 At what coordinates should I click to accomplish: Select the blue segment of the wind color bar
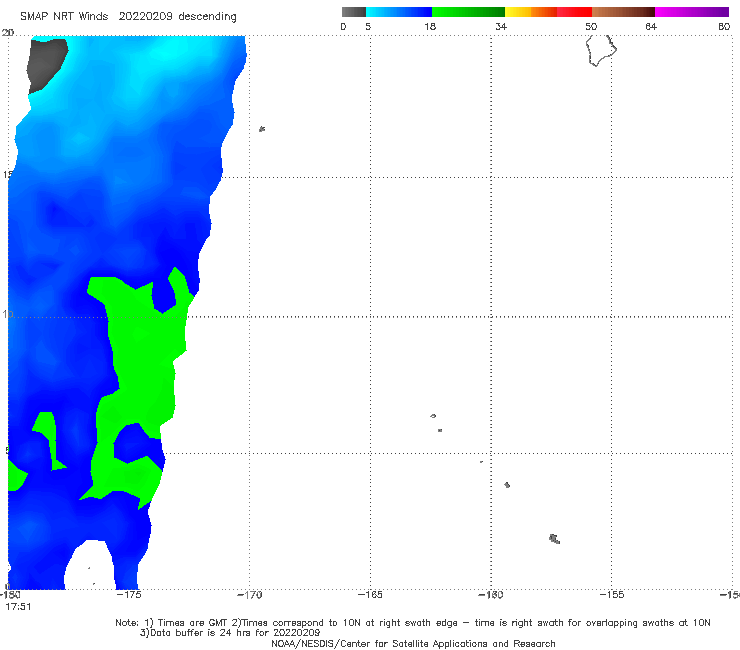[399, 12]
